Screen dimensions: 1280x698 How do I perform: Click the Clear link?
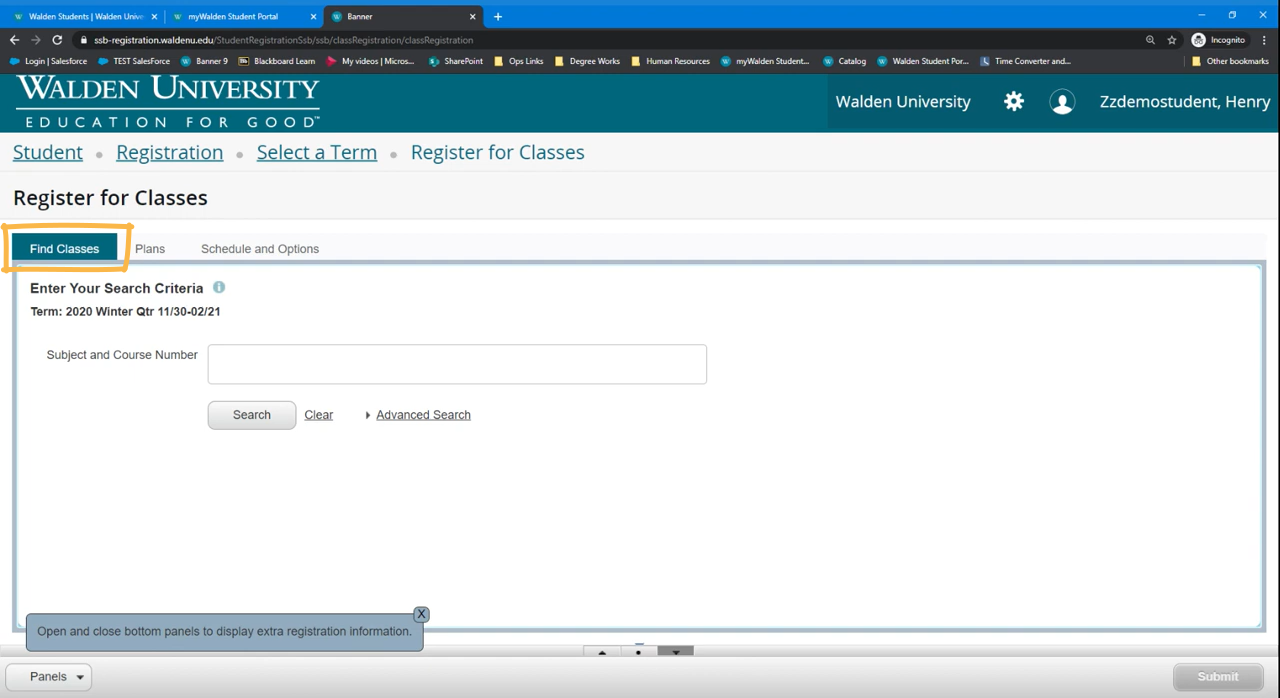click(319, 415)
